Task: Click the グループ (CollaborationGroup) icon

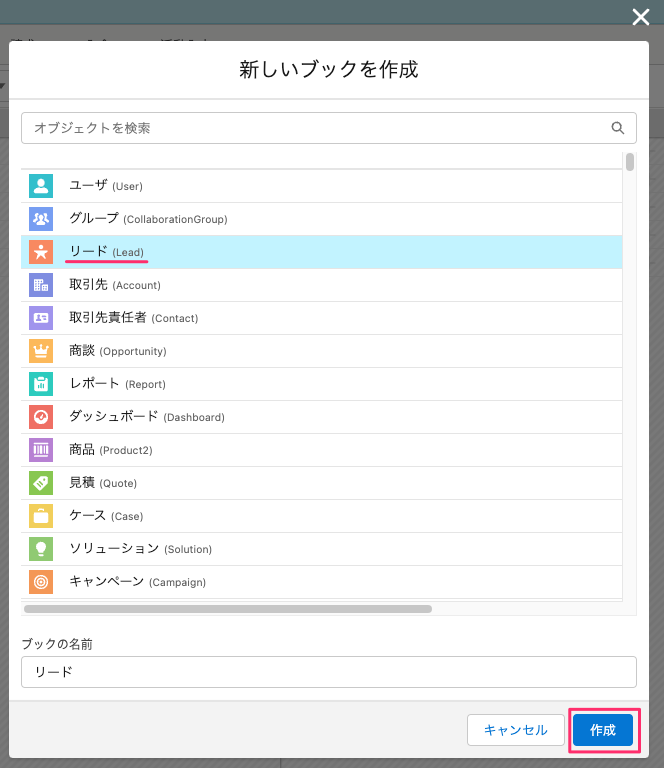Action: click(41, 219)
